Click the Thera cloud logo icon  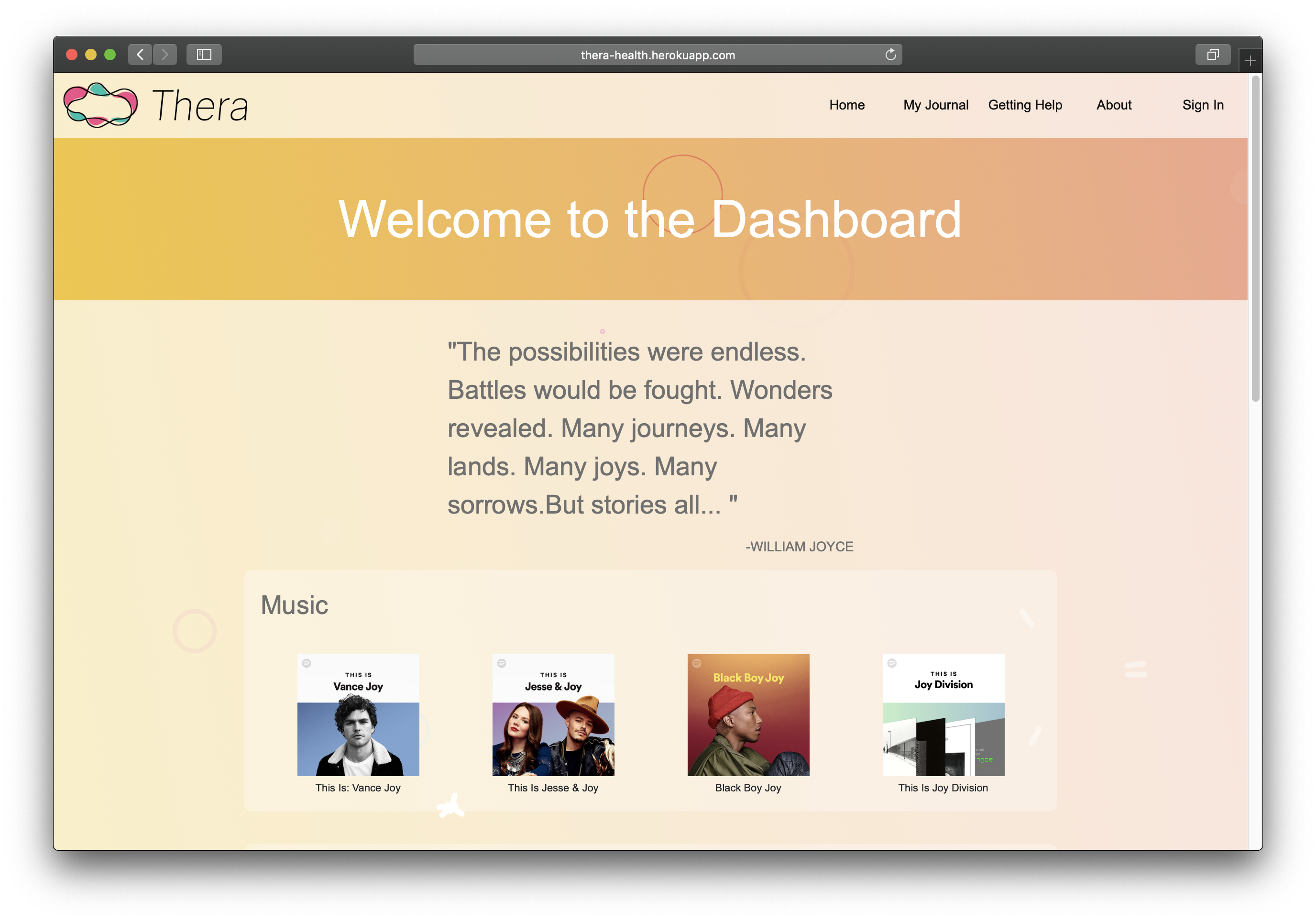tap(100, 105)
